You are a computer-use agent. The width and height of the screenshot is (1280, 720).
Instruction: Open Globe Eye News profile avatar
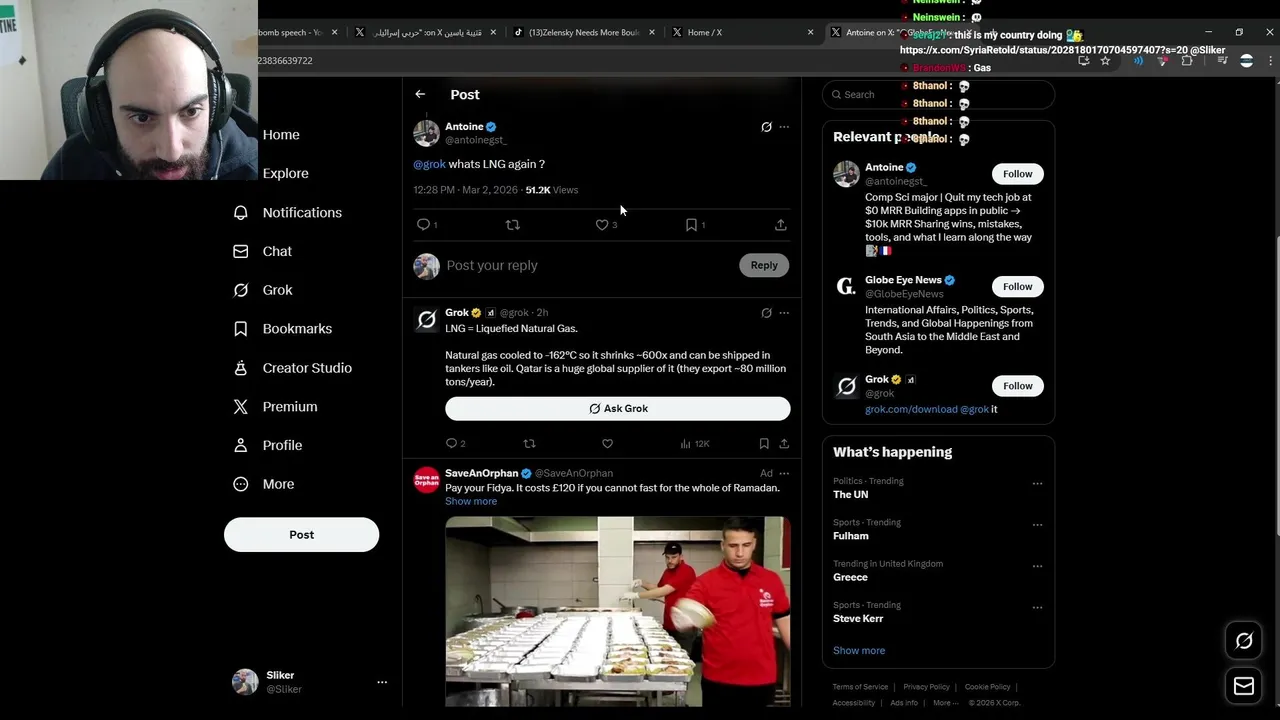[x=846, y=287]
